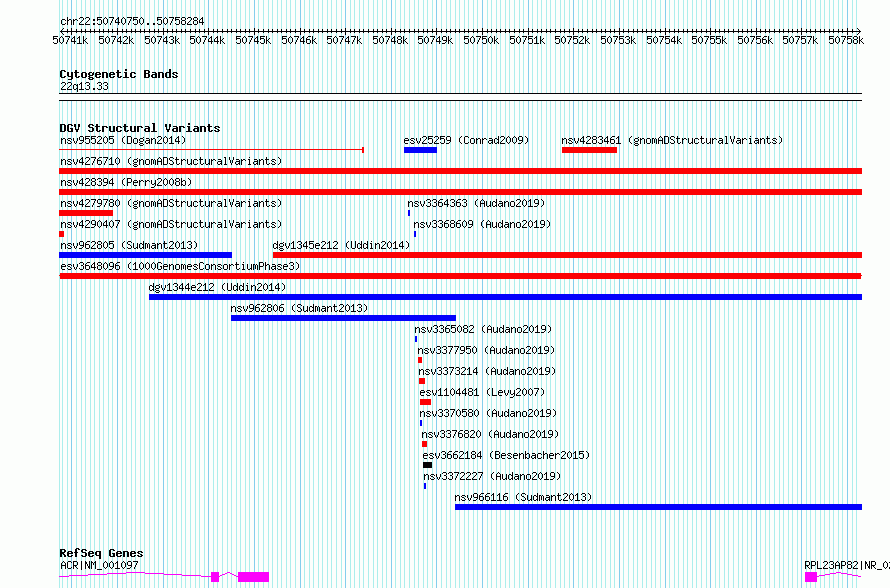Click ruler position 50745k
Viewport: 890px width, 588px height.
(x=253, y=40)
